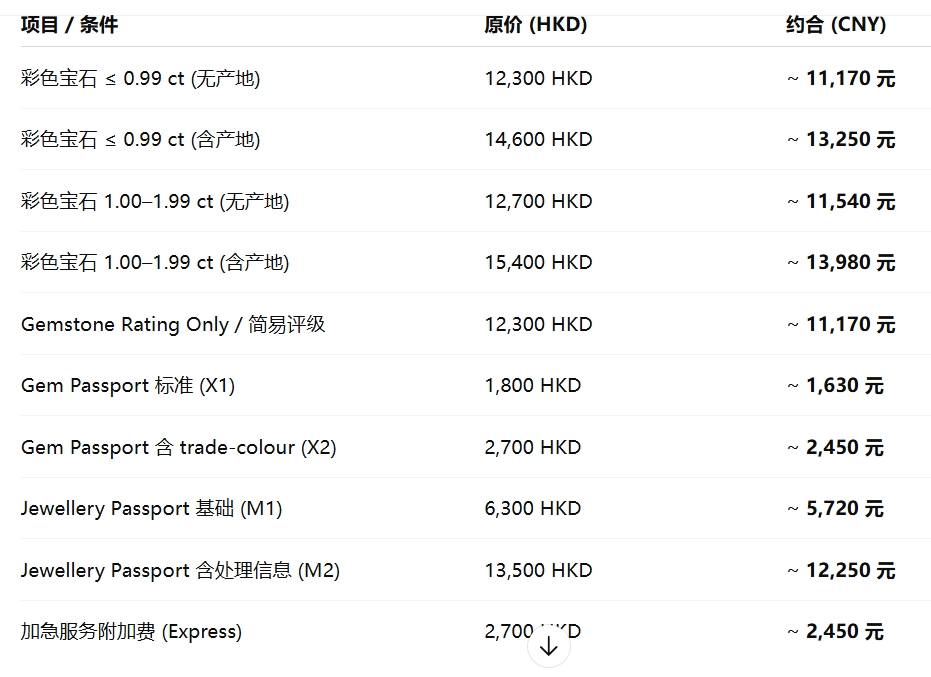The height and width of the screenshot is (677, 931).
Task: Click the 约合 (CNY) column header
Action: (835, 24)
